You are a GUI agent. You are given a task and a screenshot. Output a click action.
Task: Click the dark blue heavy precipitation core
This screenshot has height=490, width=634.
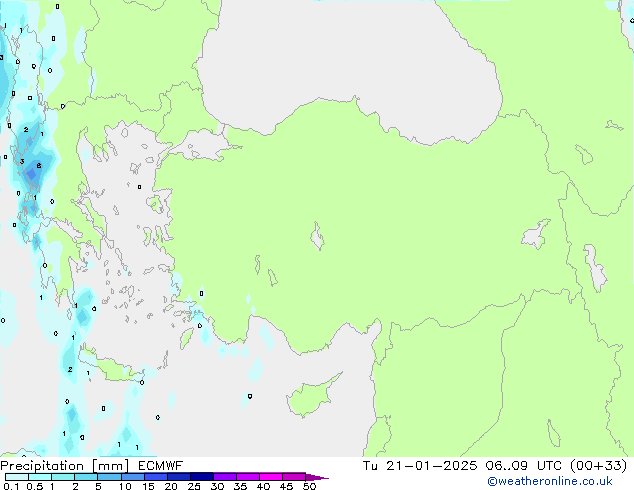coord(31,176)
